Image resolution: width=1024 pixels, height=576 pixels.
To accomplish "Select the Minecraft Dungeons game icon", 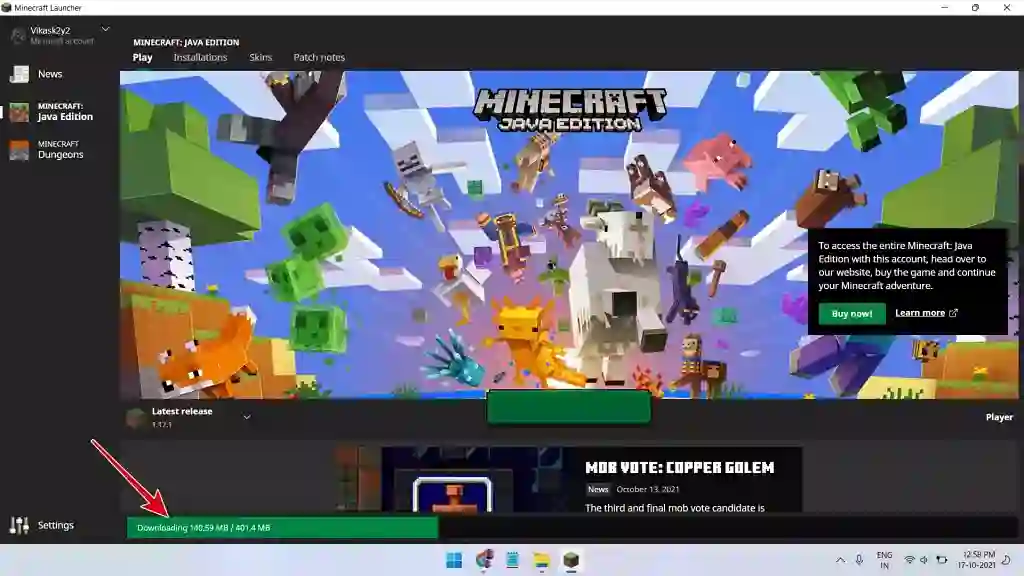I will point(19,150).
